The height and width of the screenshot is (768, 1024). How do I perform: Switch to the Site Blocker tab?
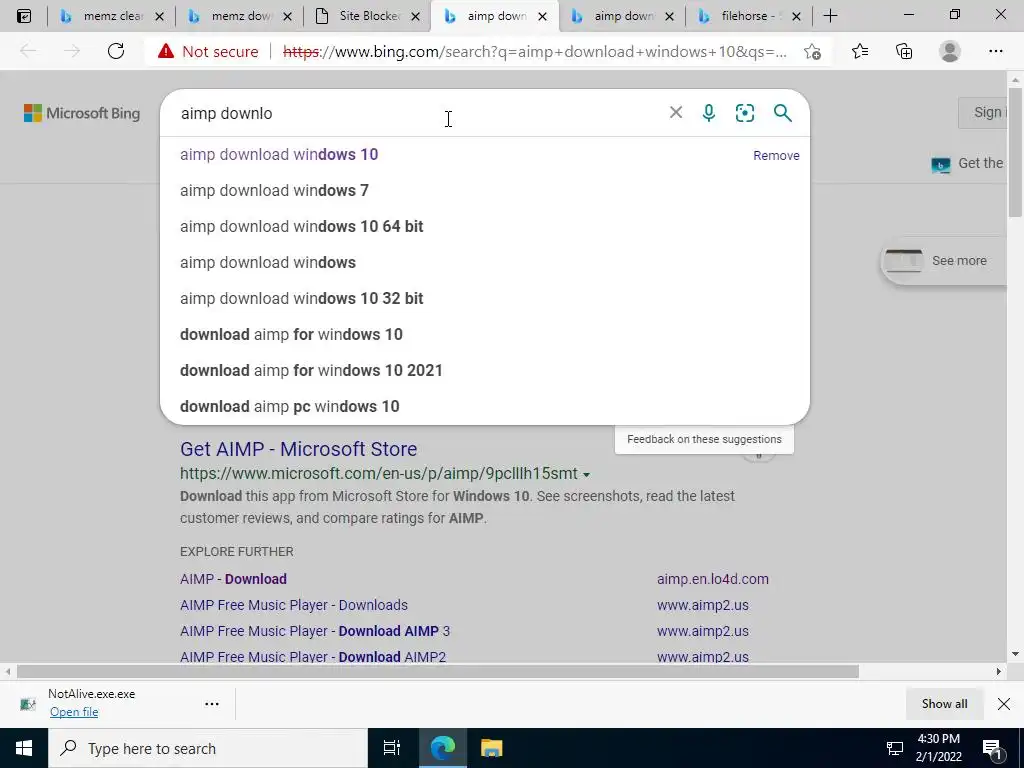click(366, 16)
